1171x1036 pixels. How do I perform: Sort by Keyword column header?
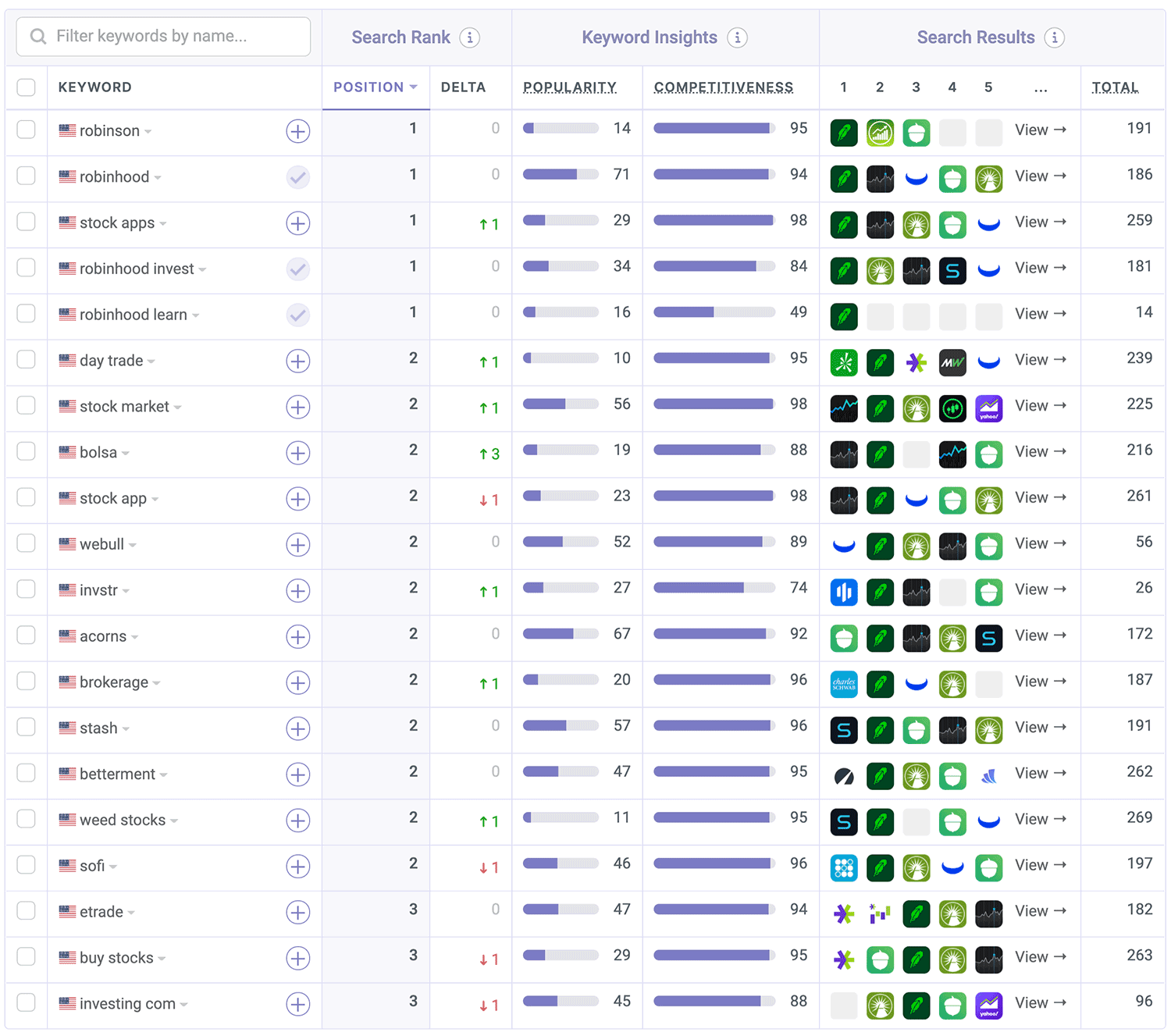point(94,87)
